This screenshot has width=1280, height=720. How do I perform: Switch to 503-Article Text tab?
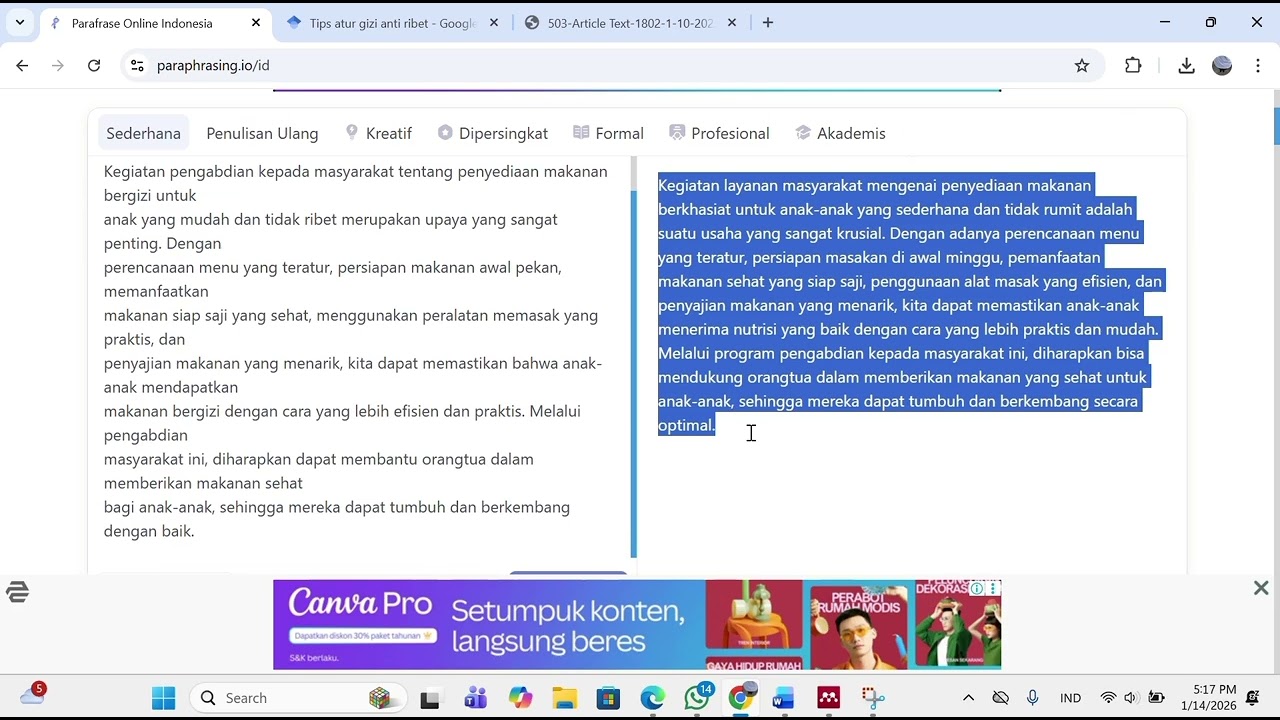[630, 23]
